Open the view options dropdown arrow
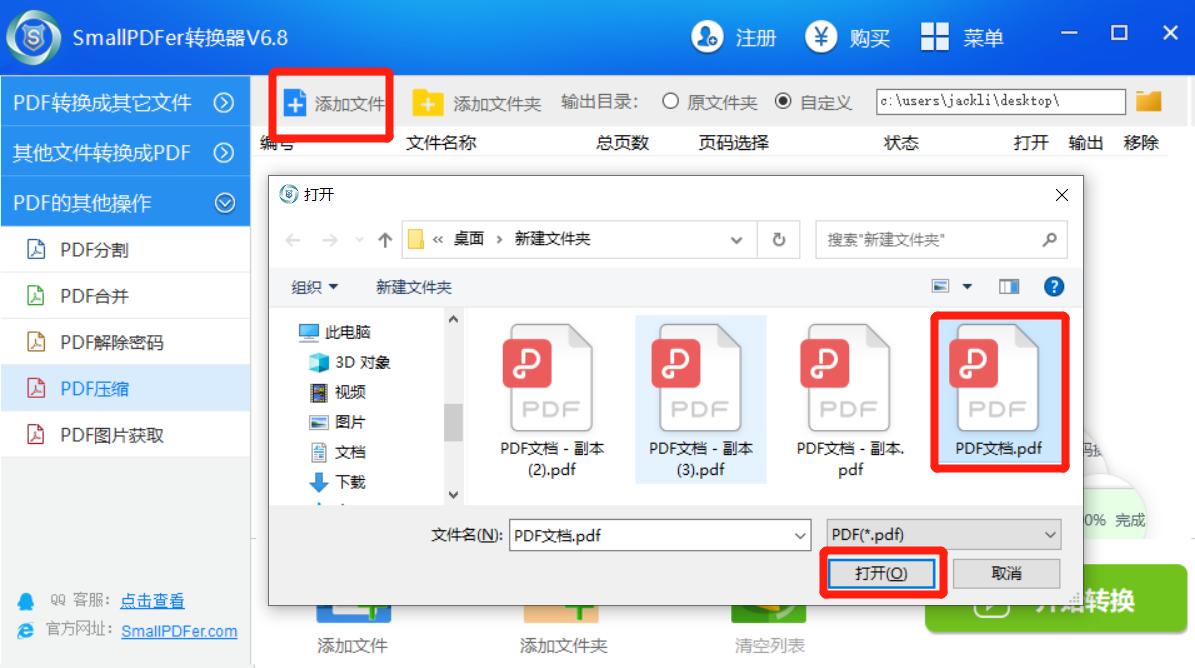This screenshot has height=668, width=1195. pos(967,286)
